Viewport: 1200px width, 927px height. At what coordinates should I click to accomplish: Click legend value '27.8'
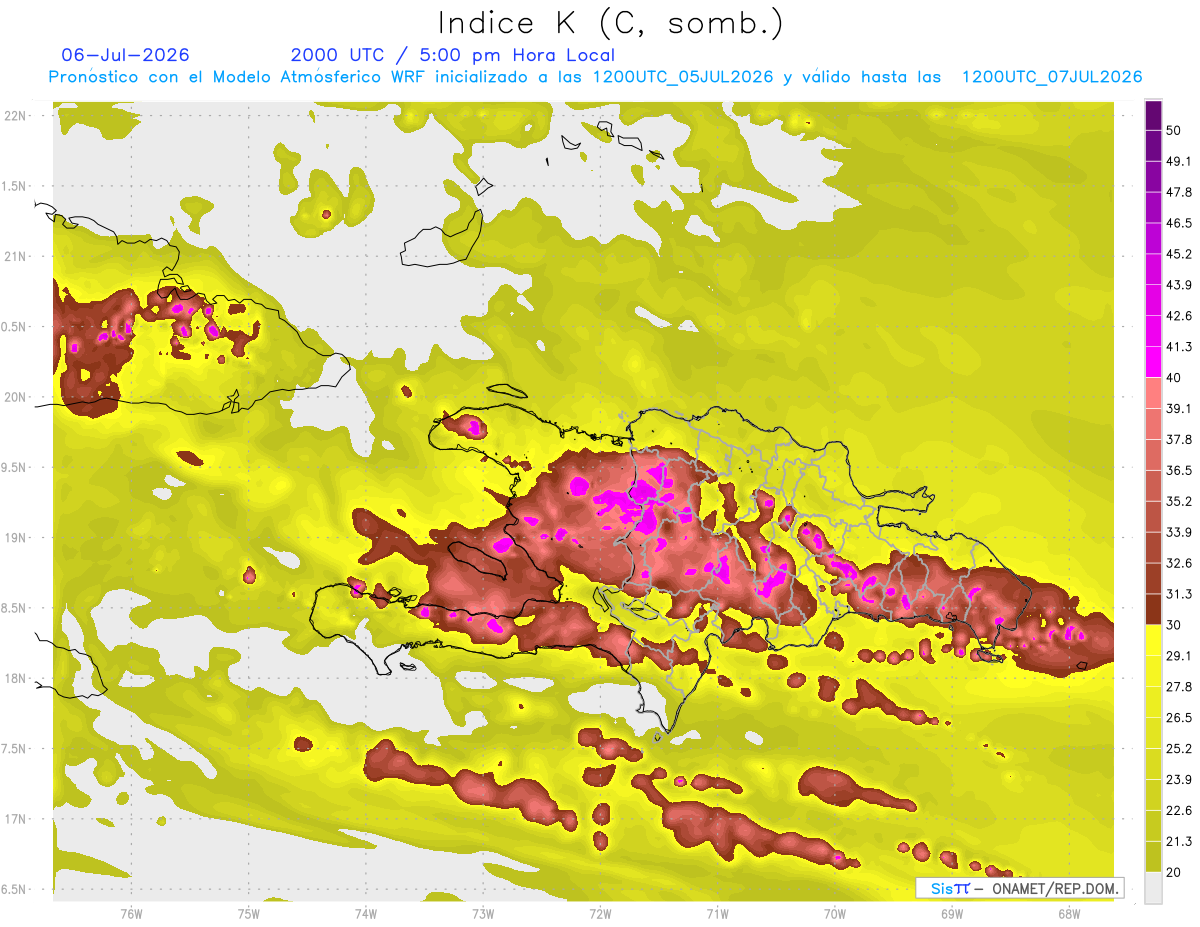(1179, 687)
